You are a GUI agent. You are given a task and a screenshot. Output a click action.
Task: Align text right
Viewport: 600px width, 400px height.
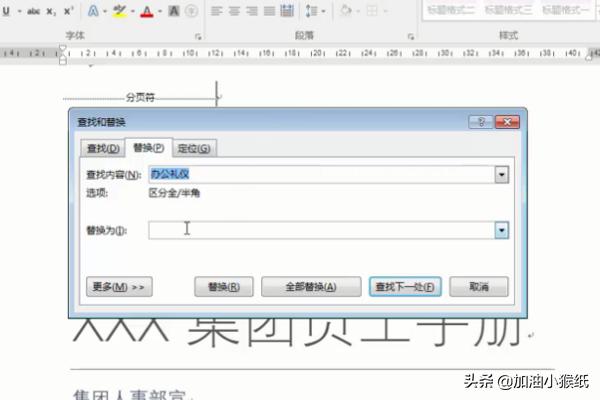pos(252,11)
